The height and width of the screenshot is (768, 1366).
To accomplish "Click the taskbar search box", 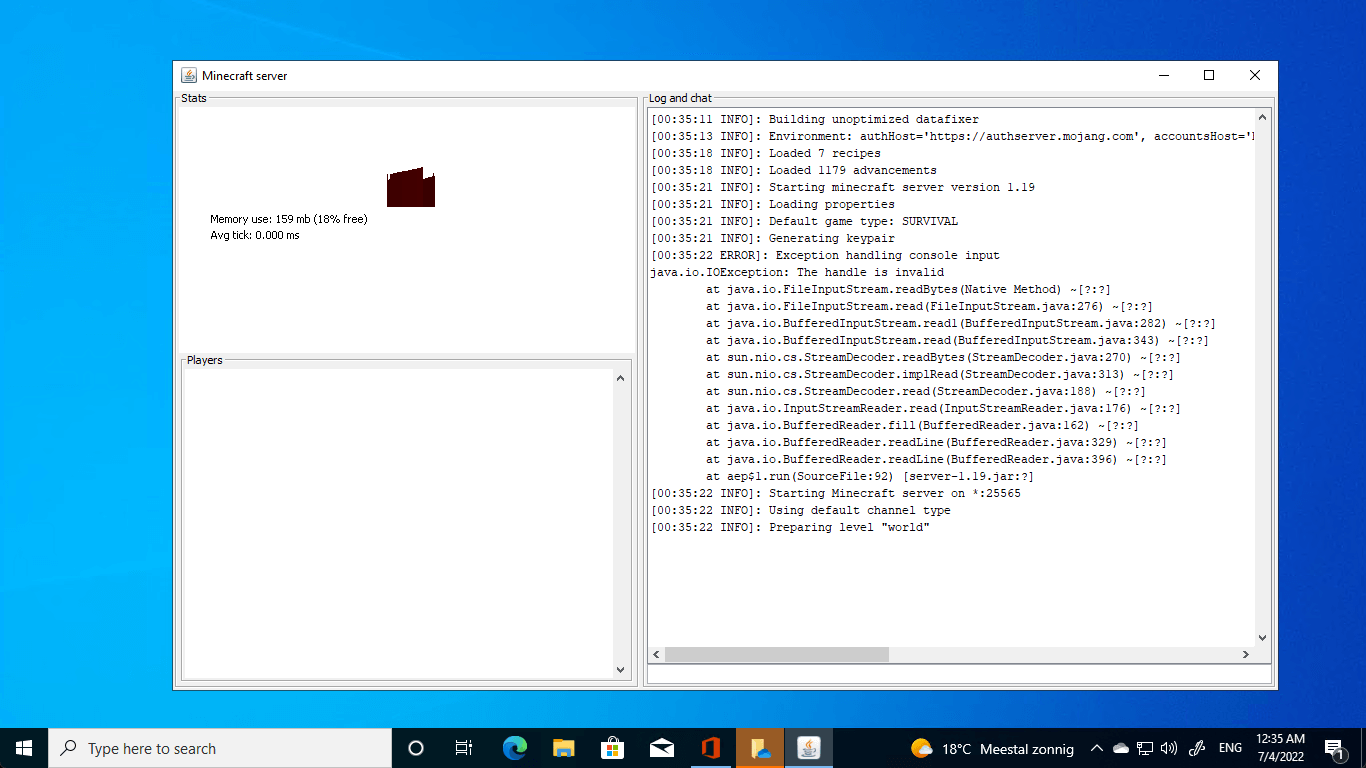I will tap(220, 748).
